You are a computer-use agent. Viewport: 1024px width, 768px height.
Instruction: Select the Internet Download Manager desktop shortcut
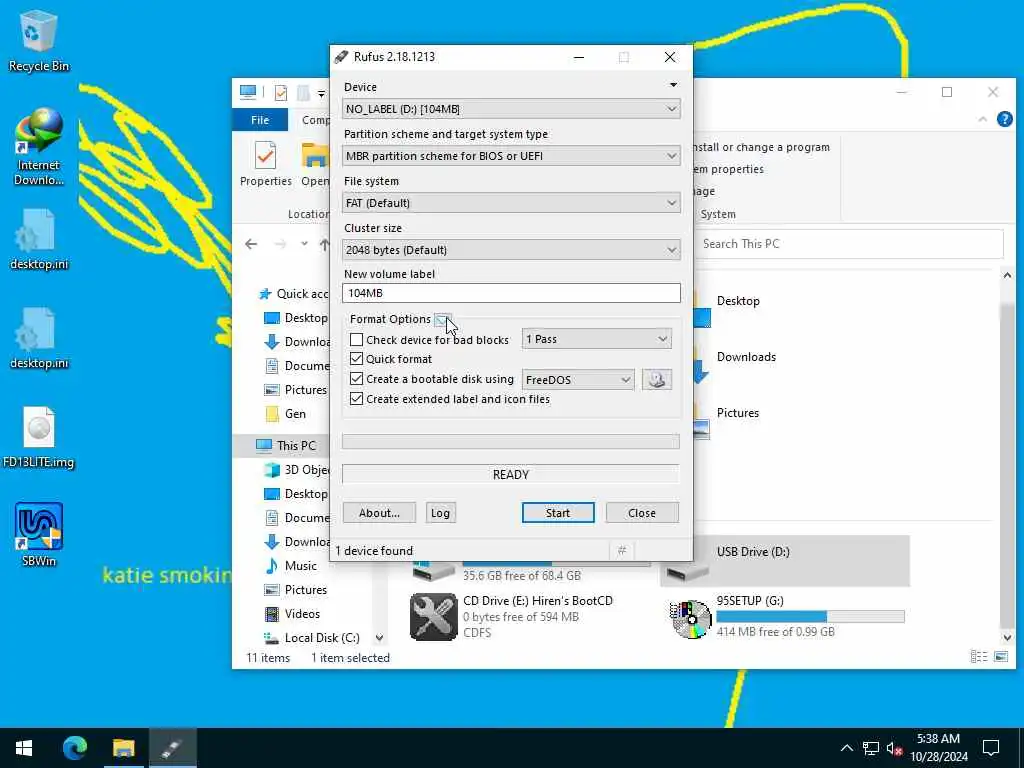[x=39, y=147]
